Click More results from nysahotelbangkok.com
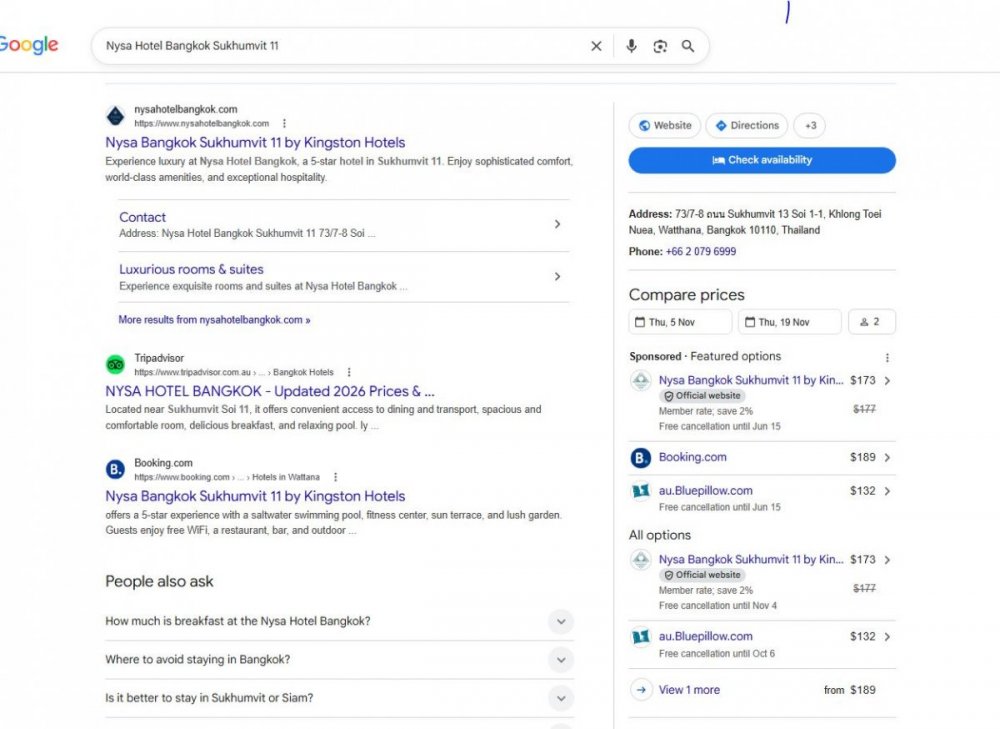This screenshot has height=729, width=1000. click(214, 320)
